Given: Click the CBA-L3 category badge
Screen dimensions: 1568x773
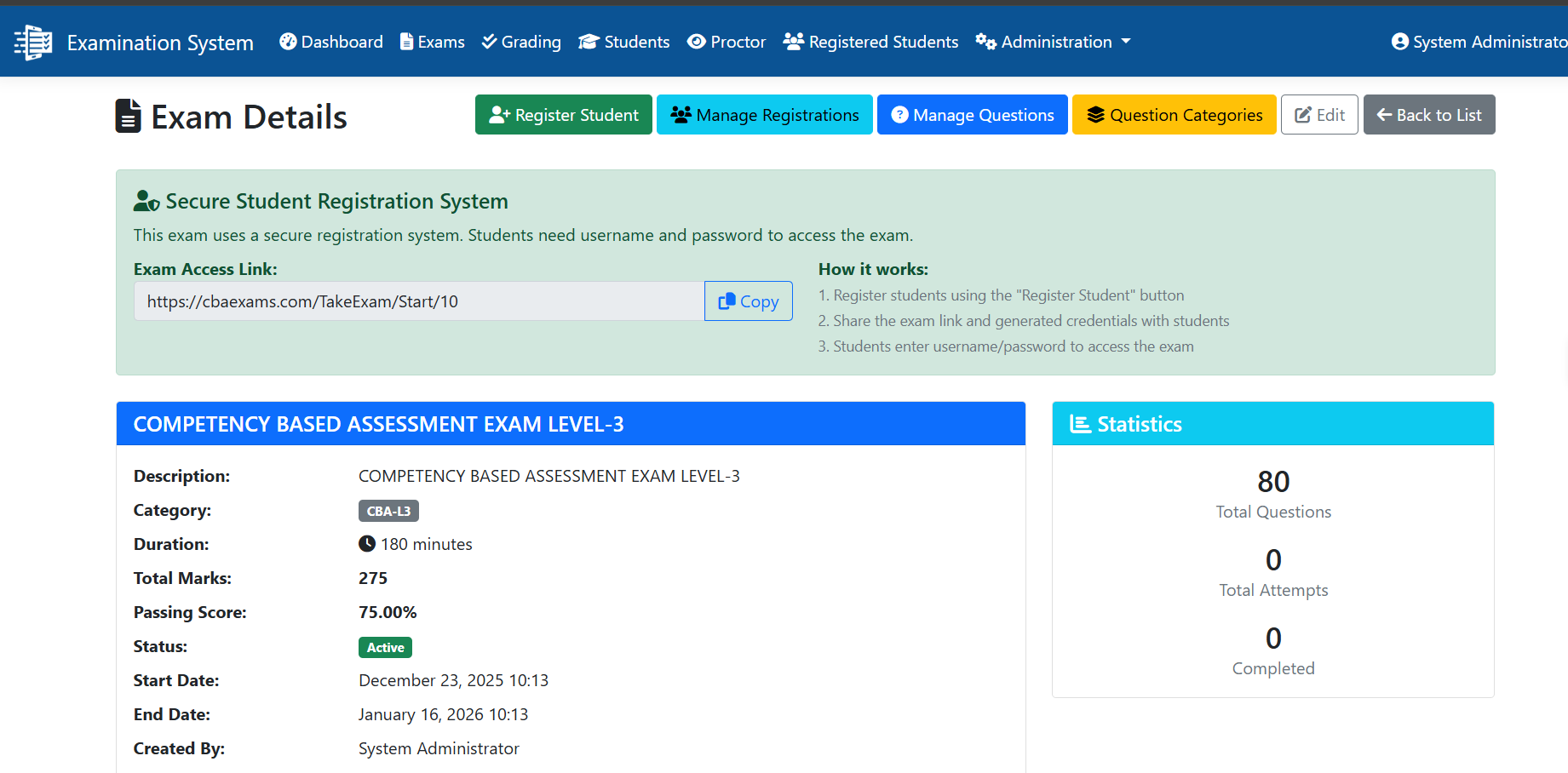Looking at the screenshot, I should [x=388, y=511].
